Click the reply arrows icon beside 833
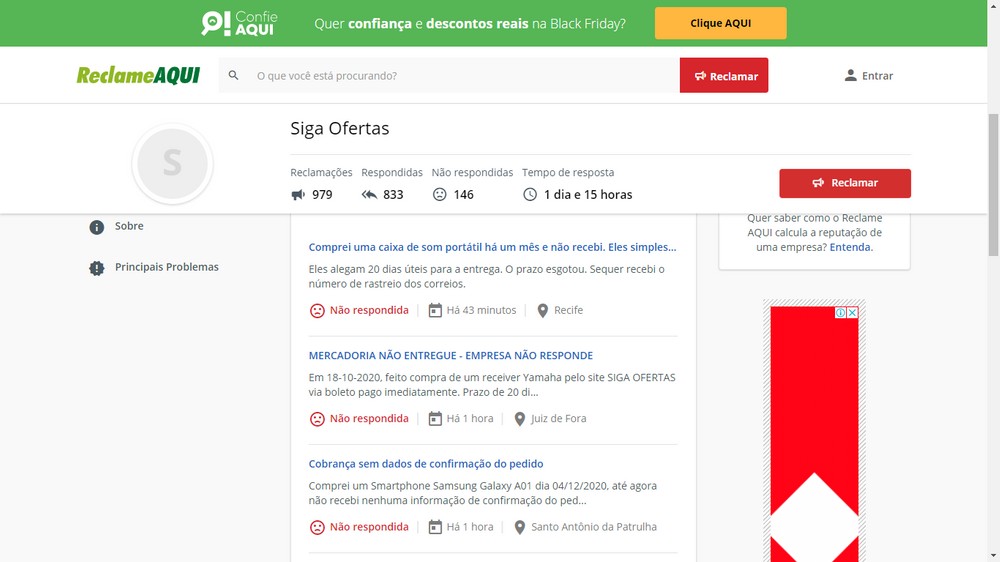This screenshot has height=562, width=1000. coord(369,195)
